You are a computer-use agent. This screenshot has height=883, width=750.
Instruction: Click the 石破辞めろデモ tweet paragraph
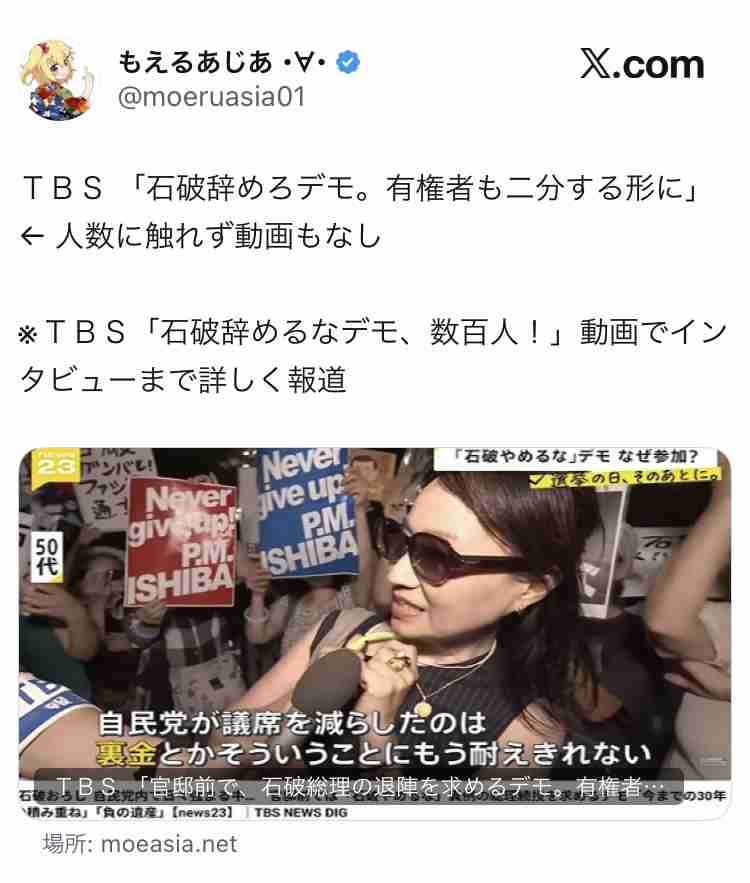click(361, 212)
